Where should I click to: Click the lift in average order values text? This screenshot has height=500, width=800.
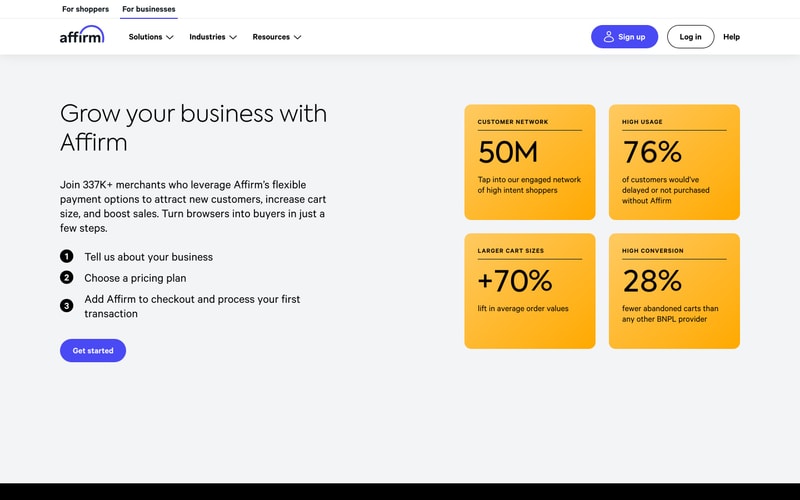523,308
